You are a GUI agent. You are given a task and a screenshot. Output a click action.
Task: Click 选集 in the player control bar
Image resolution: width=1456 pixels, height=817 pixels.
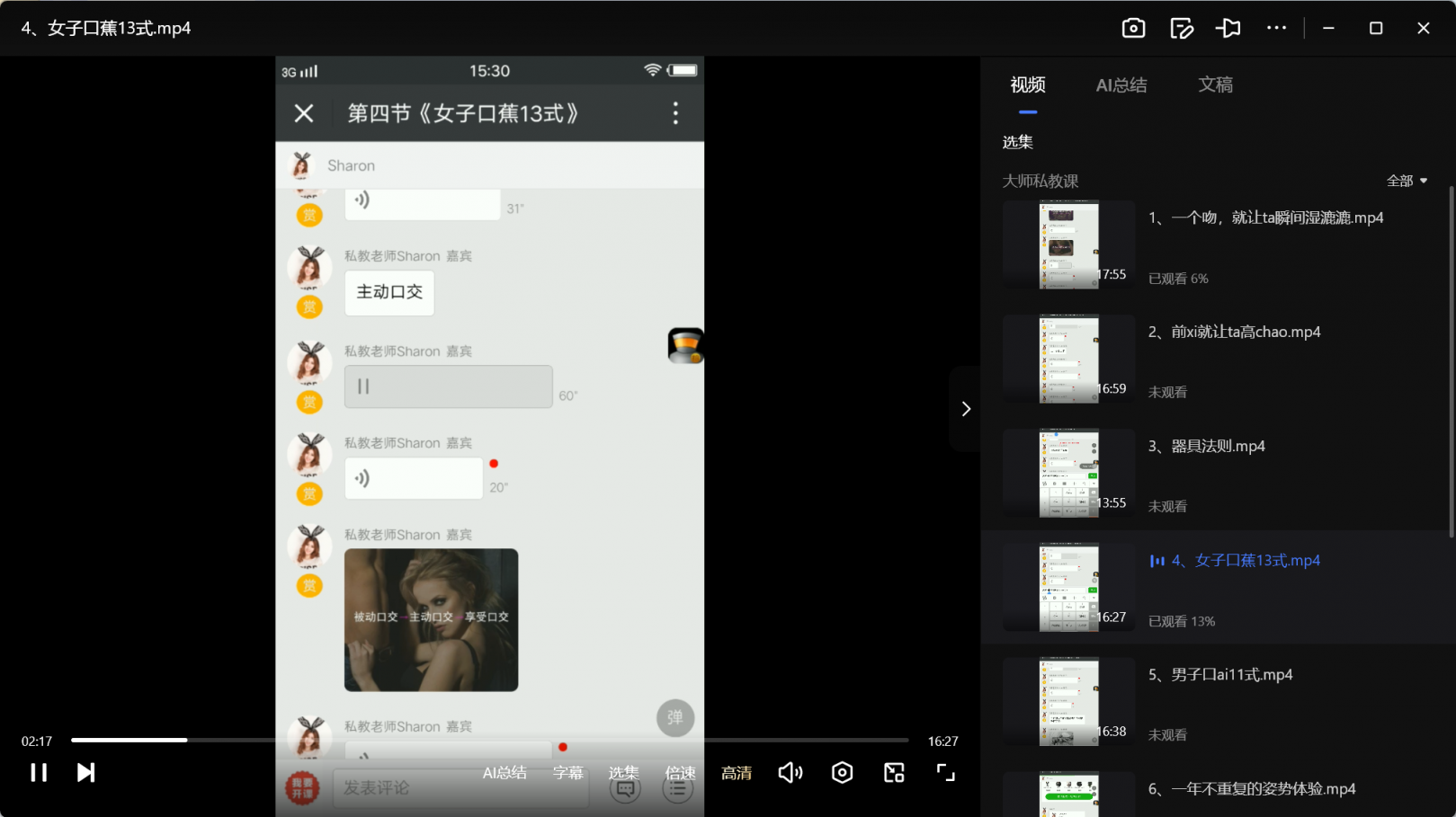point(623,773)
